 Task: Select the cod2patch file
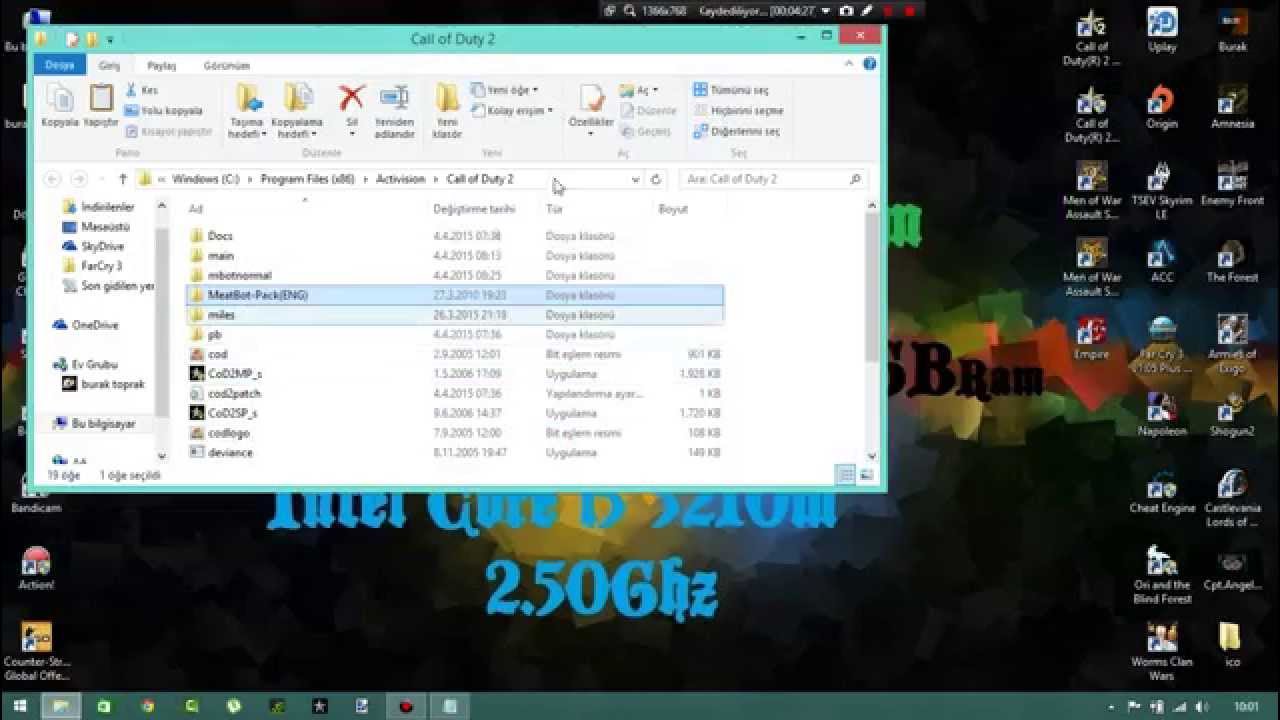(454, 394)
